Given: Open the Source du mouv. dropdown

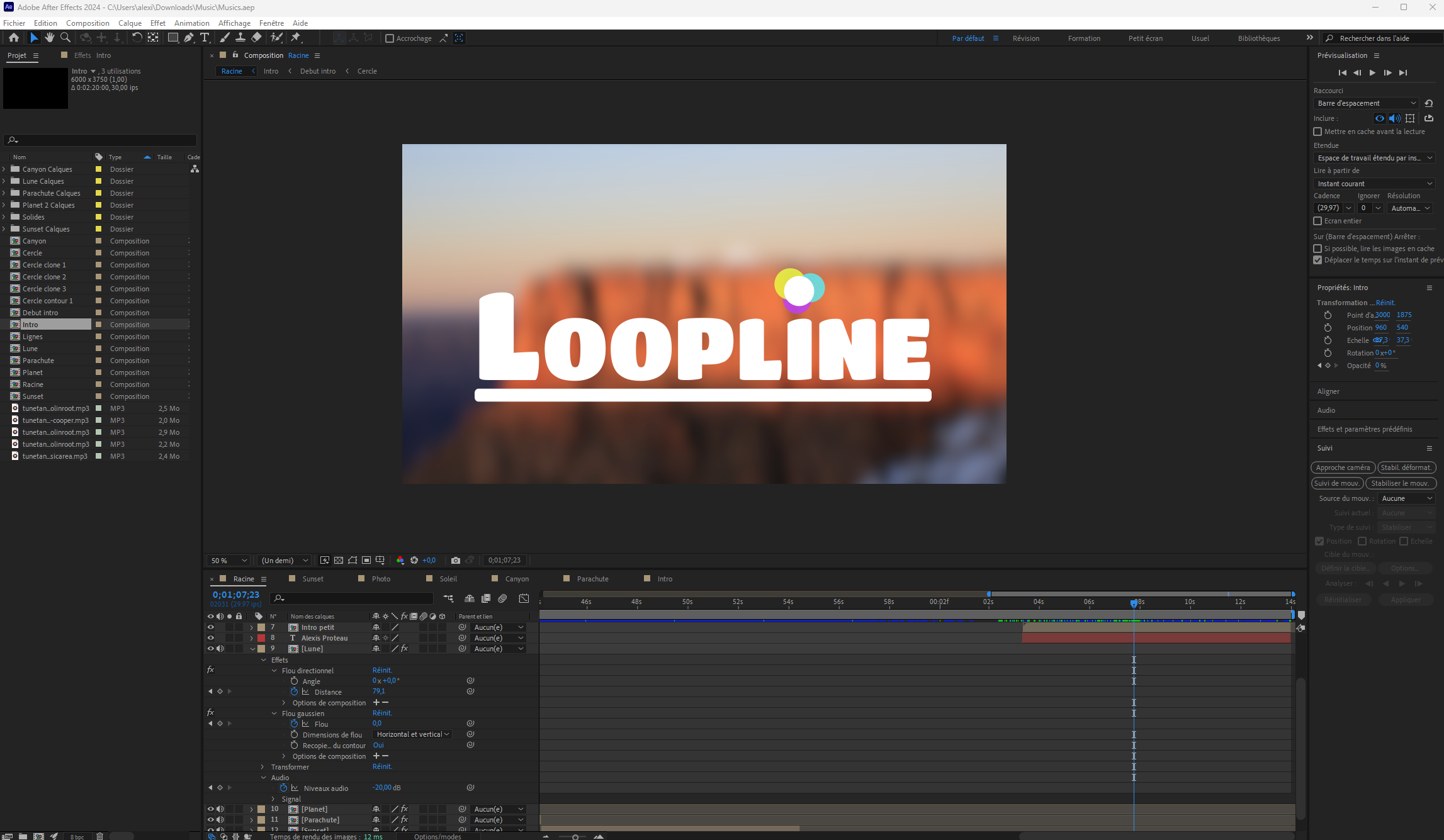Looking at the screenshot, I should [x=1406, y=498].
